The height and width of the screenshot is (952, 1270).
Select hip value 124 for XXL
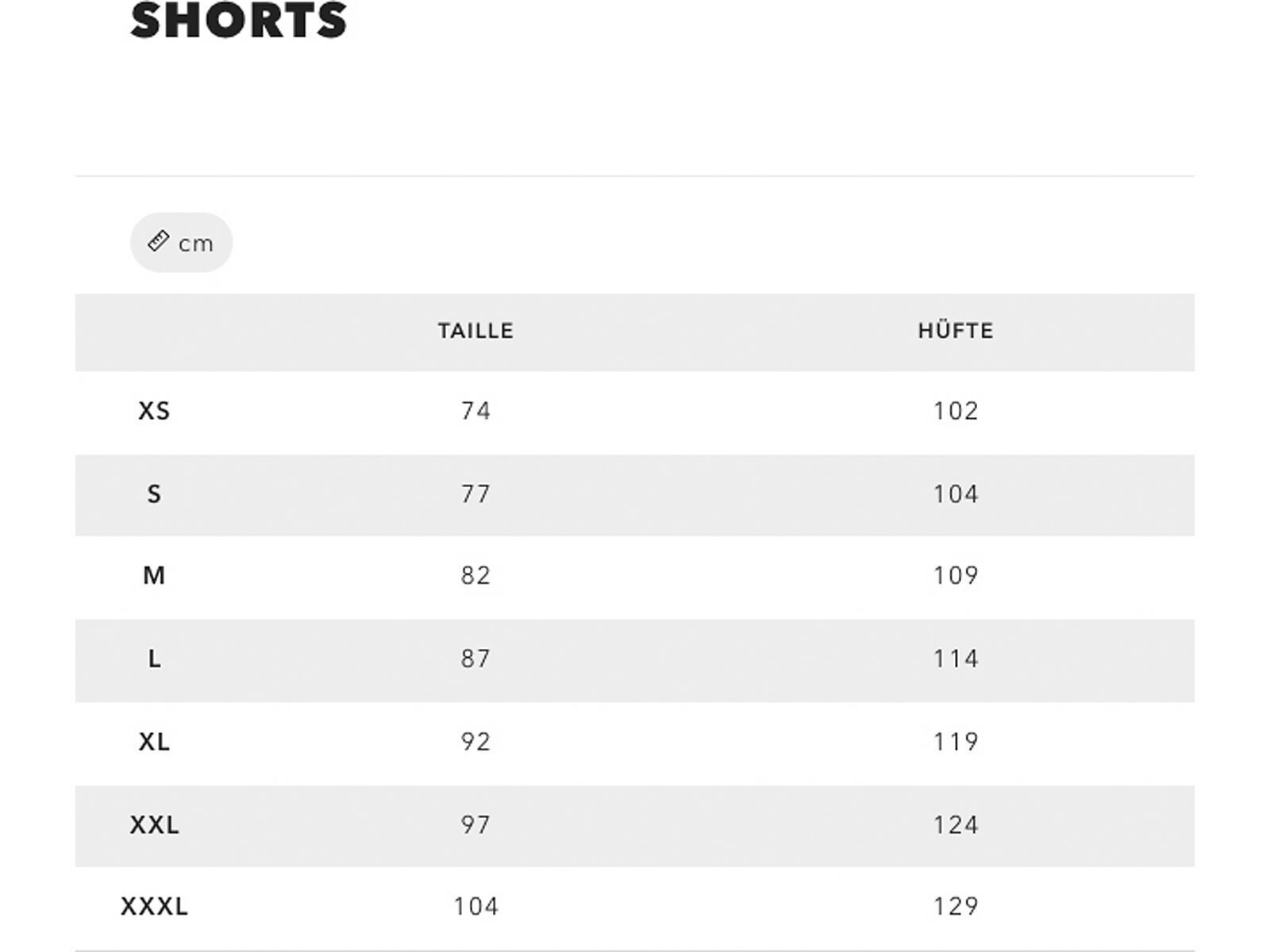956,825
